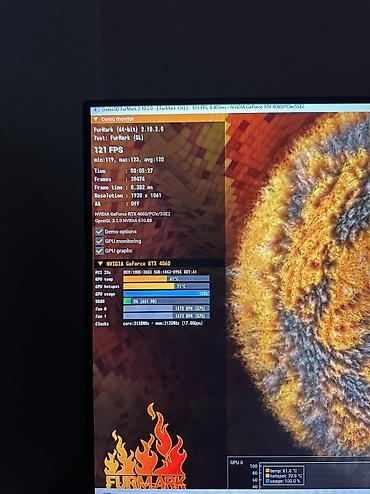Viewport: 370px width, 494px height.
Task: Click the AA Off row
Action: (117, 204)
